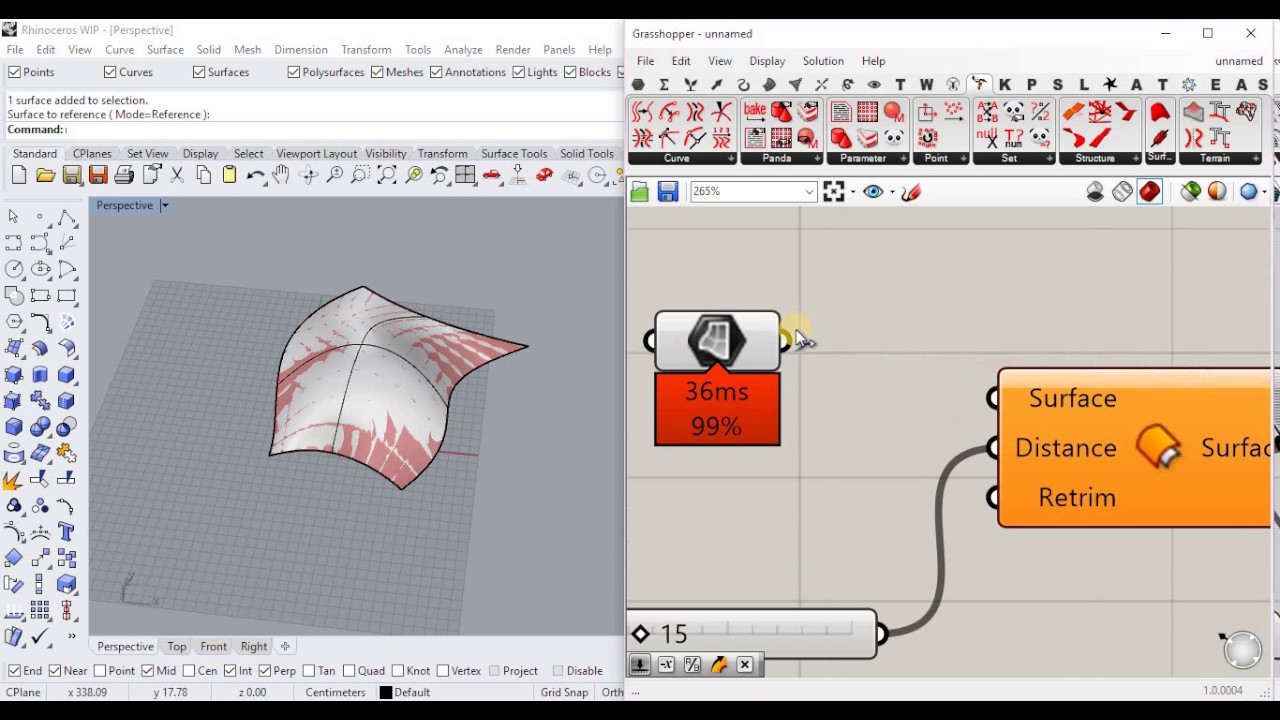Toggle the Polysurfaces filter checkbox
This screenshot has width=1280, height=720.
tap(293, 72)
